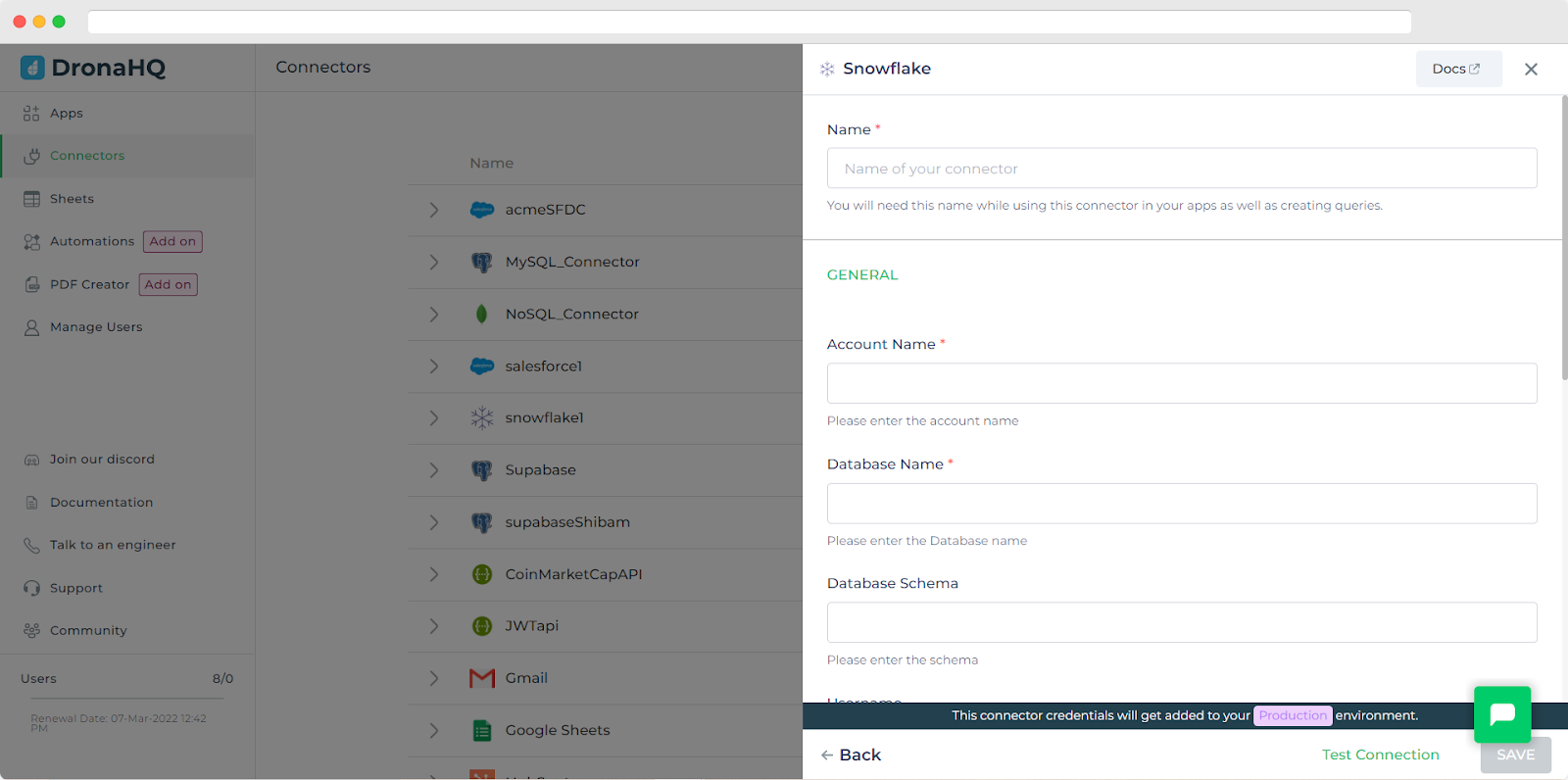Go to Sheets in the sidebar

pyautogui.click(x=72, y=199)
